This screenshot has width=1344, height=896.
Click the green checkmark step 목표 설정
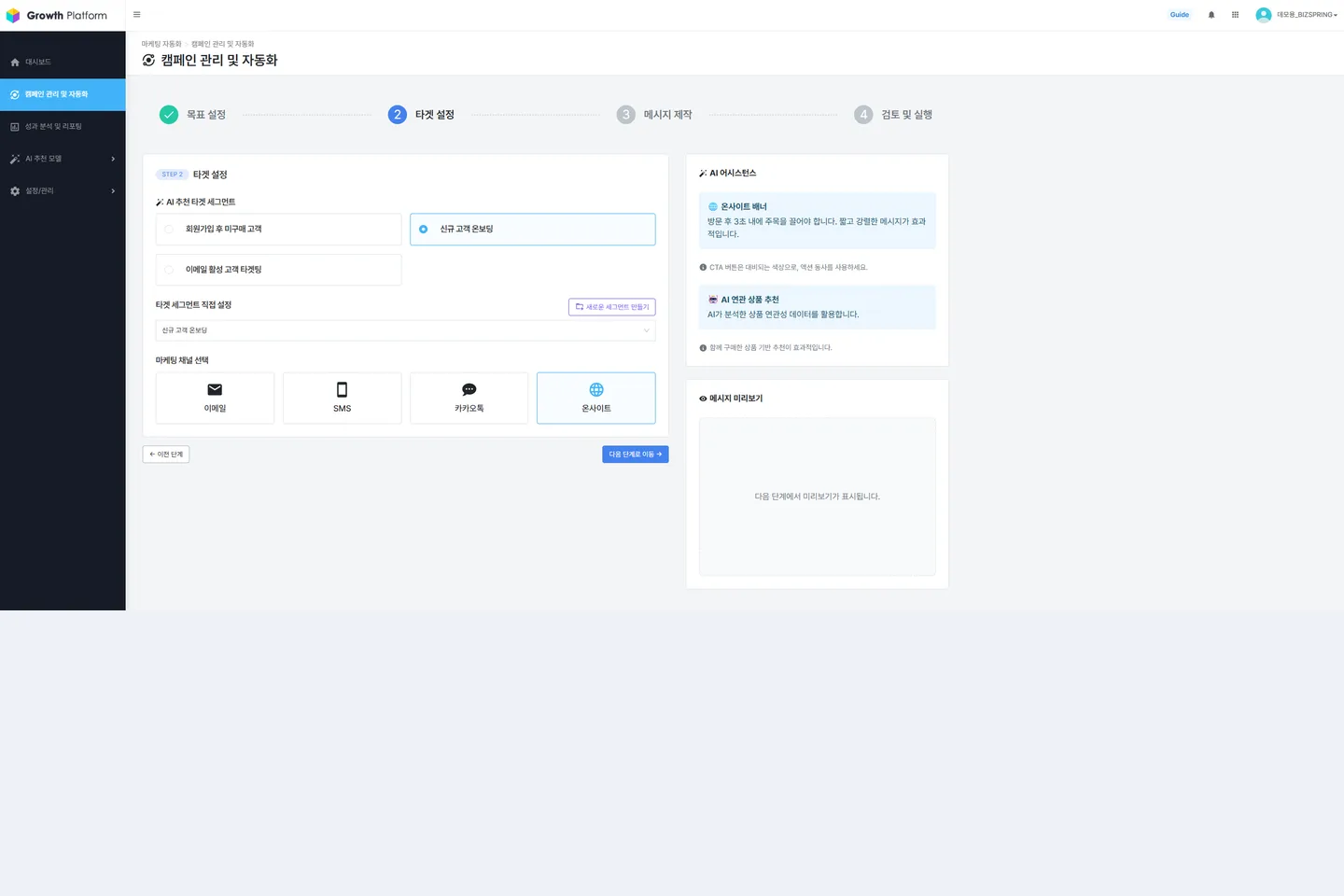pos(169,115)
